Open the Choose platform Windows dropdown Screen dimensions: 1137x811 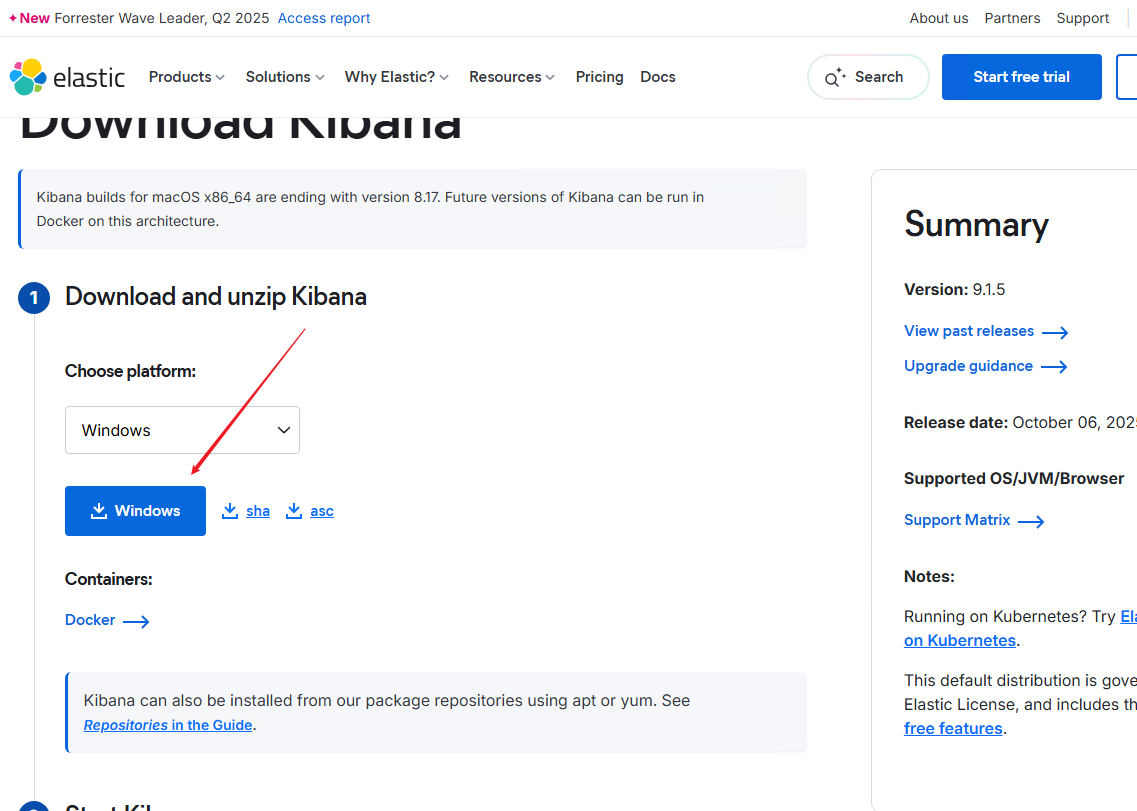click(182, 430)
